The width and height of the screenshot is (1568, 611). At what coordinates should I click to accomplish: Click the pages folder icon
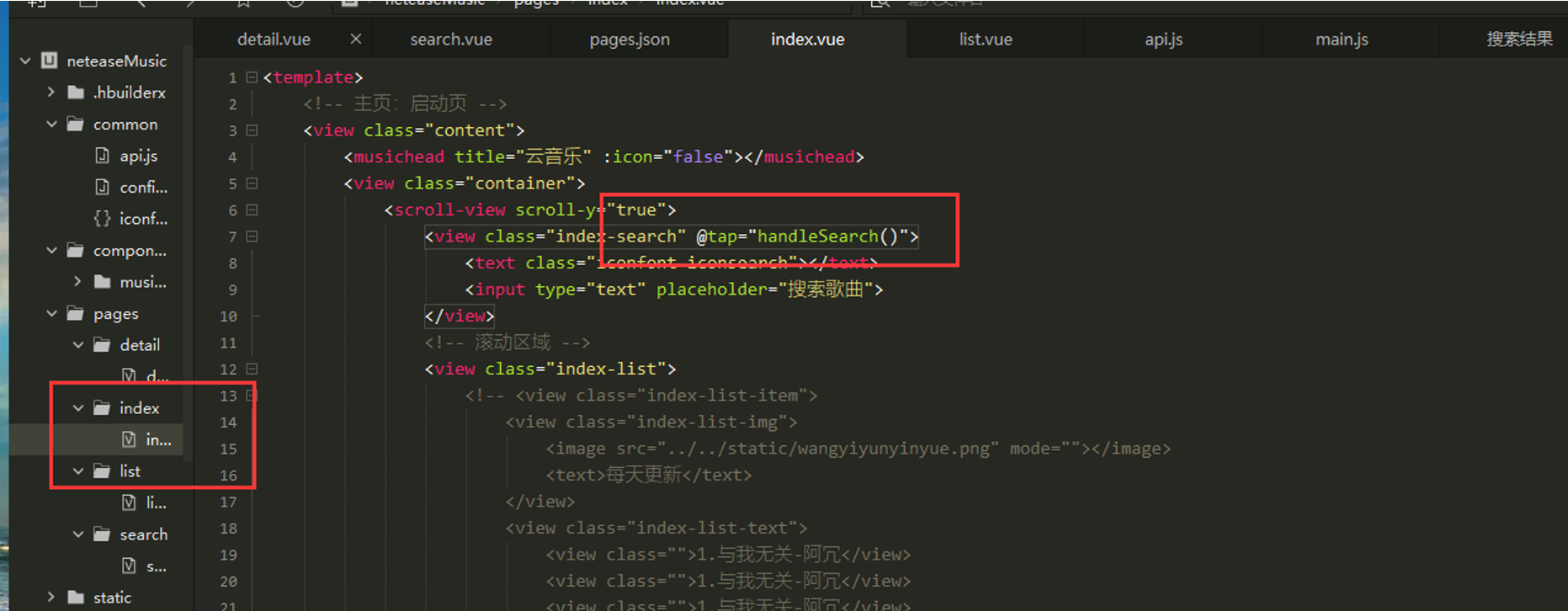pyautogui.click(x=76, y=314)
